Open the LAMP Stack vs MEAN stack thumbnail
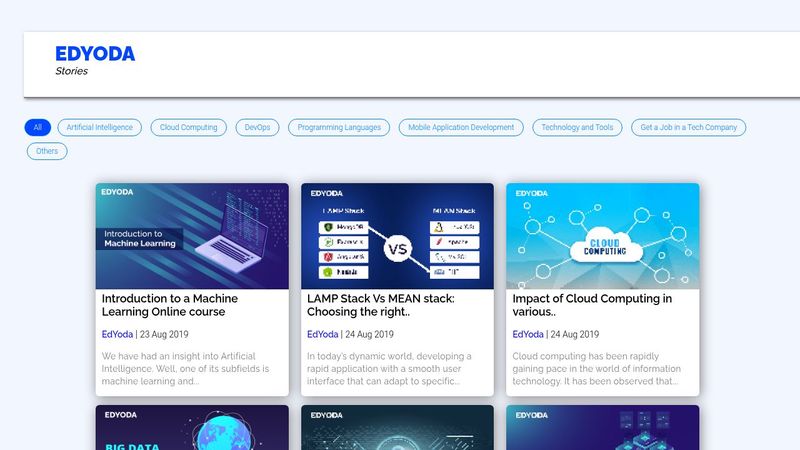 point(397,236)
